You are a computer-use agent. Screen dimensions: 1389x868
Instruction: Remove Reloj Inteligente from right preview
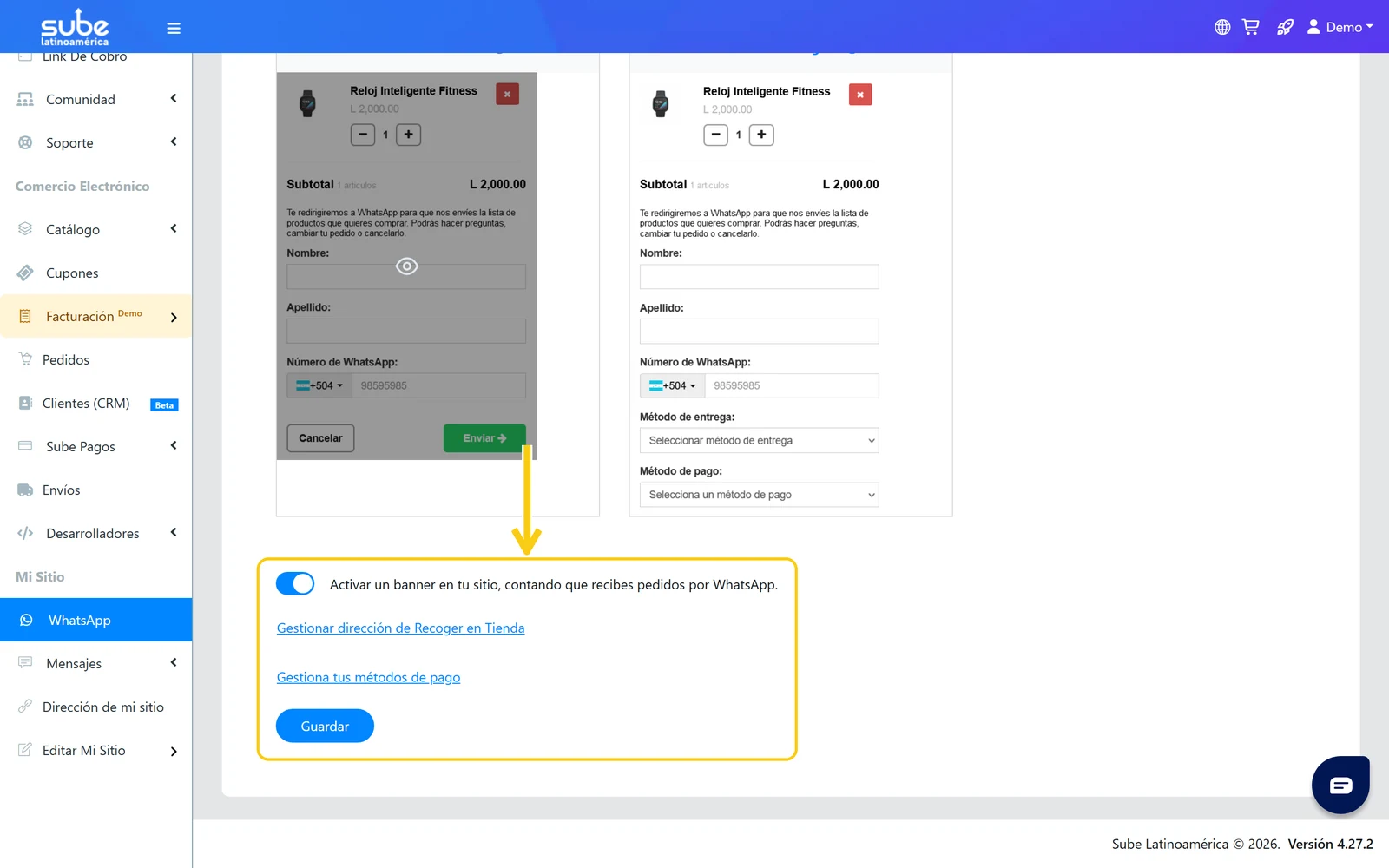860,95
